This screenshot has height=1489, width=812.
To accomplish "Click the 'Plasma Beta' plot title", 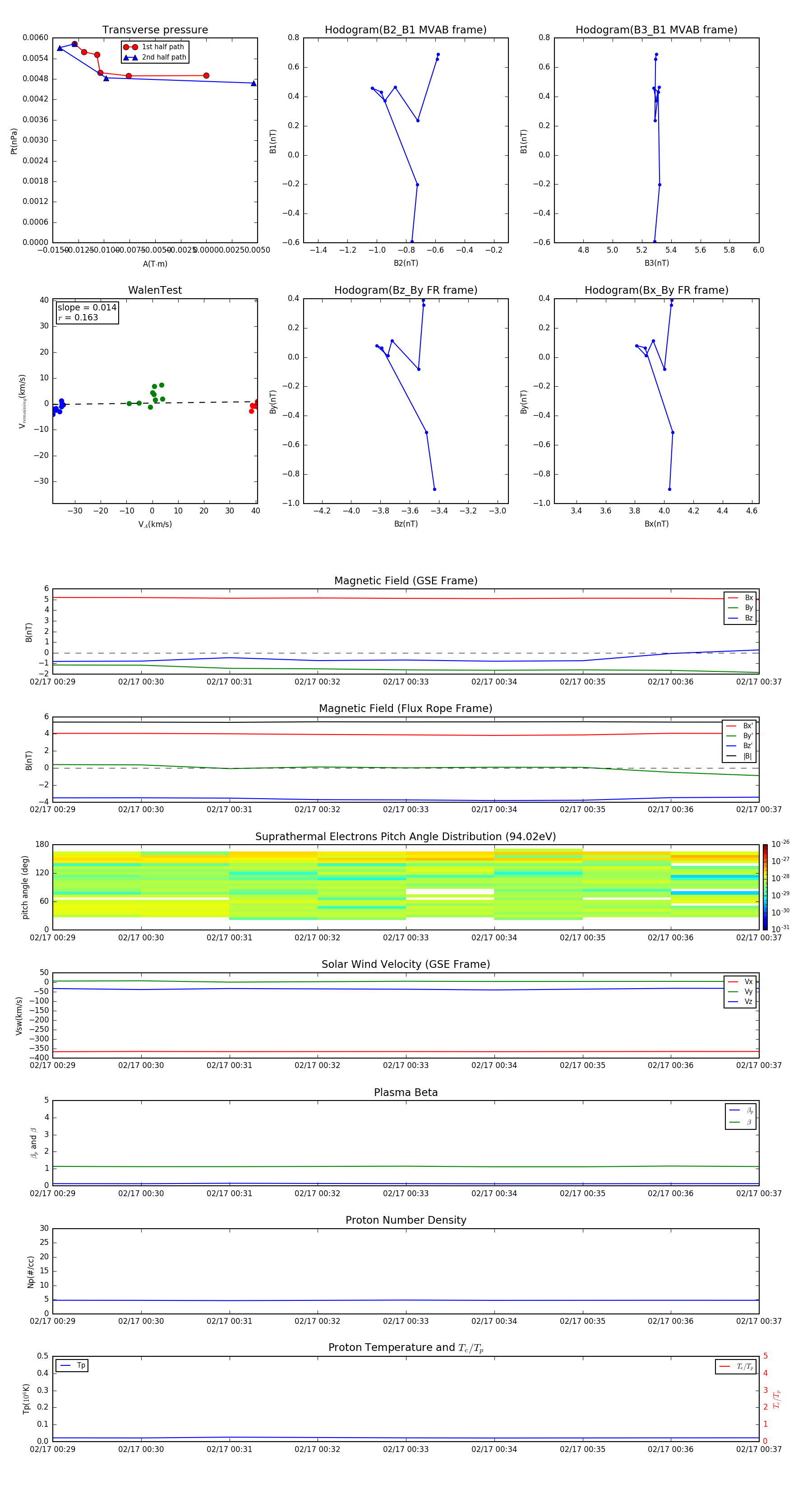I will click(x=406, y=1093).
